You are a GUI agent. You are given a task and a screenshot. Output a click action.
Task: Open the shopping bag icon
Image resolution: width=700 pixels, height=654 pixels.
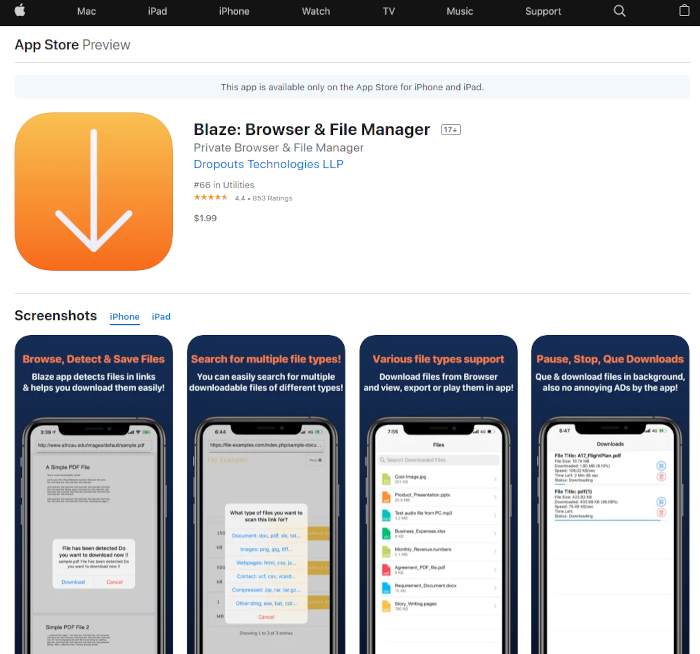(x=684, y=11)
